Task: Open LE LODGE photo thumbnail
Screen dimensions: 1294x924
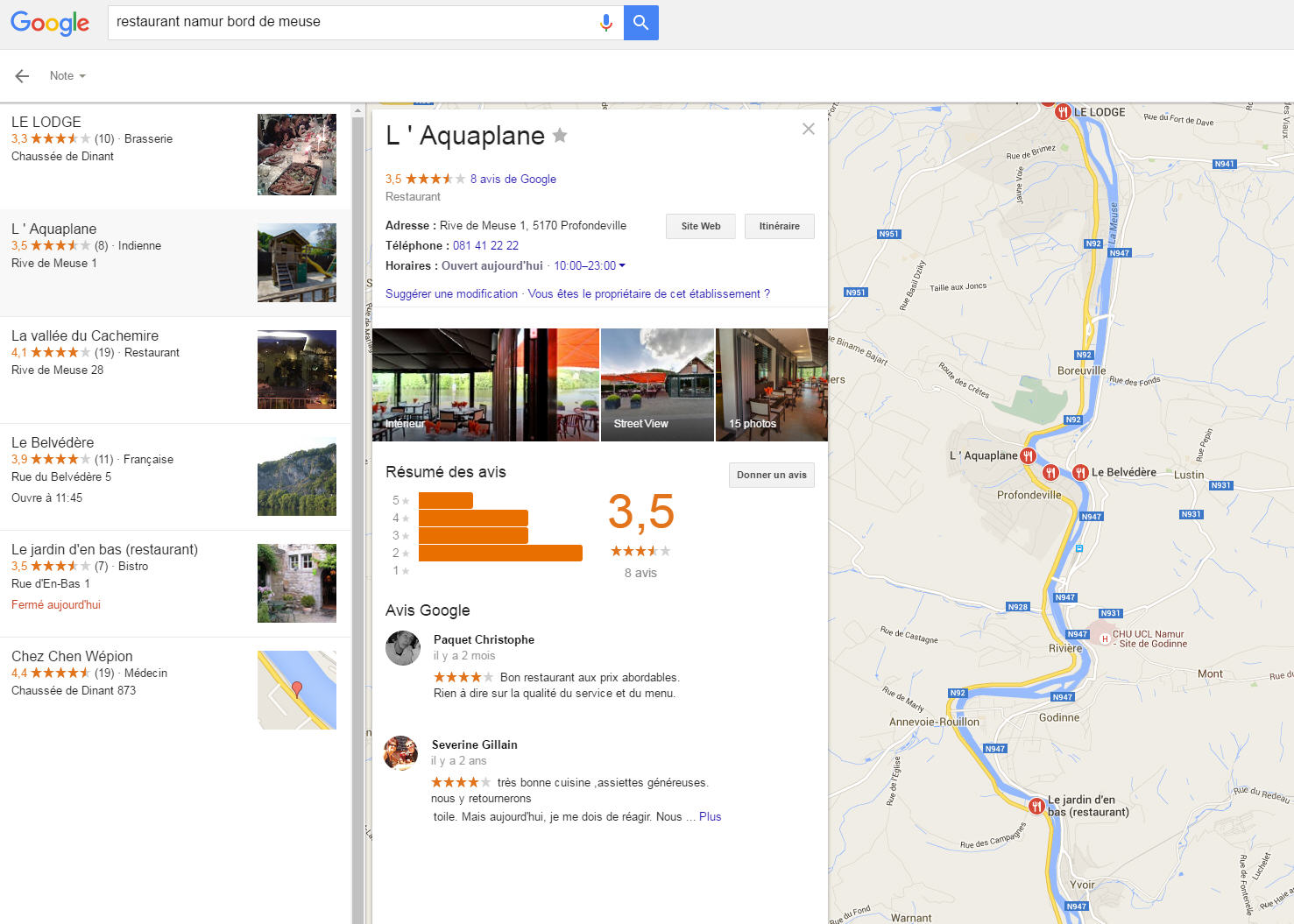Action: click(x=297, y=154)
